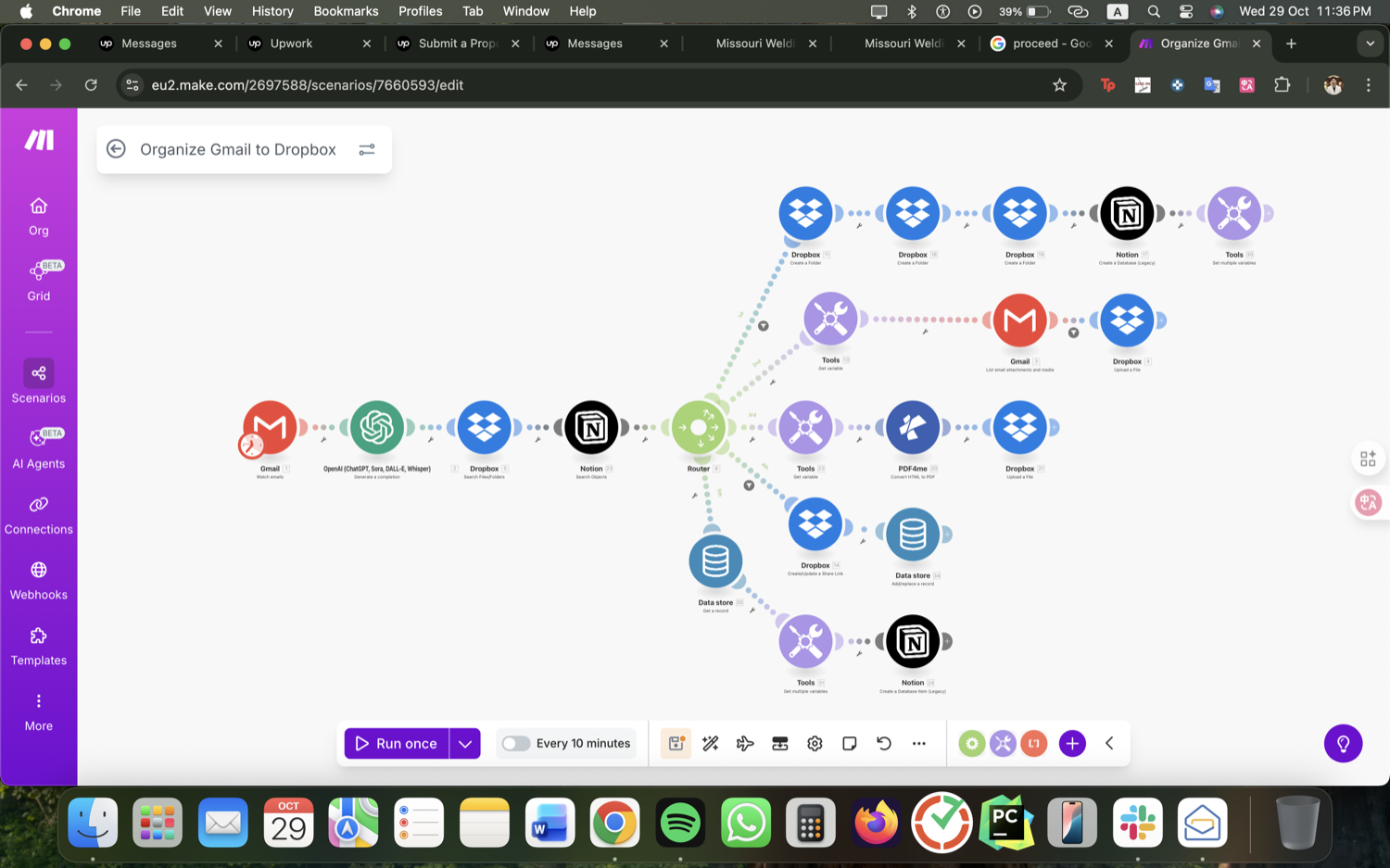
Task: Open the Notion Create a Database module
Action: pyautogui.click(x=1127, y=213)
